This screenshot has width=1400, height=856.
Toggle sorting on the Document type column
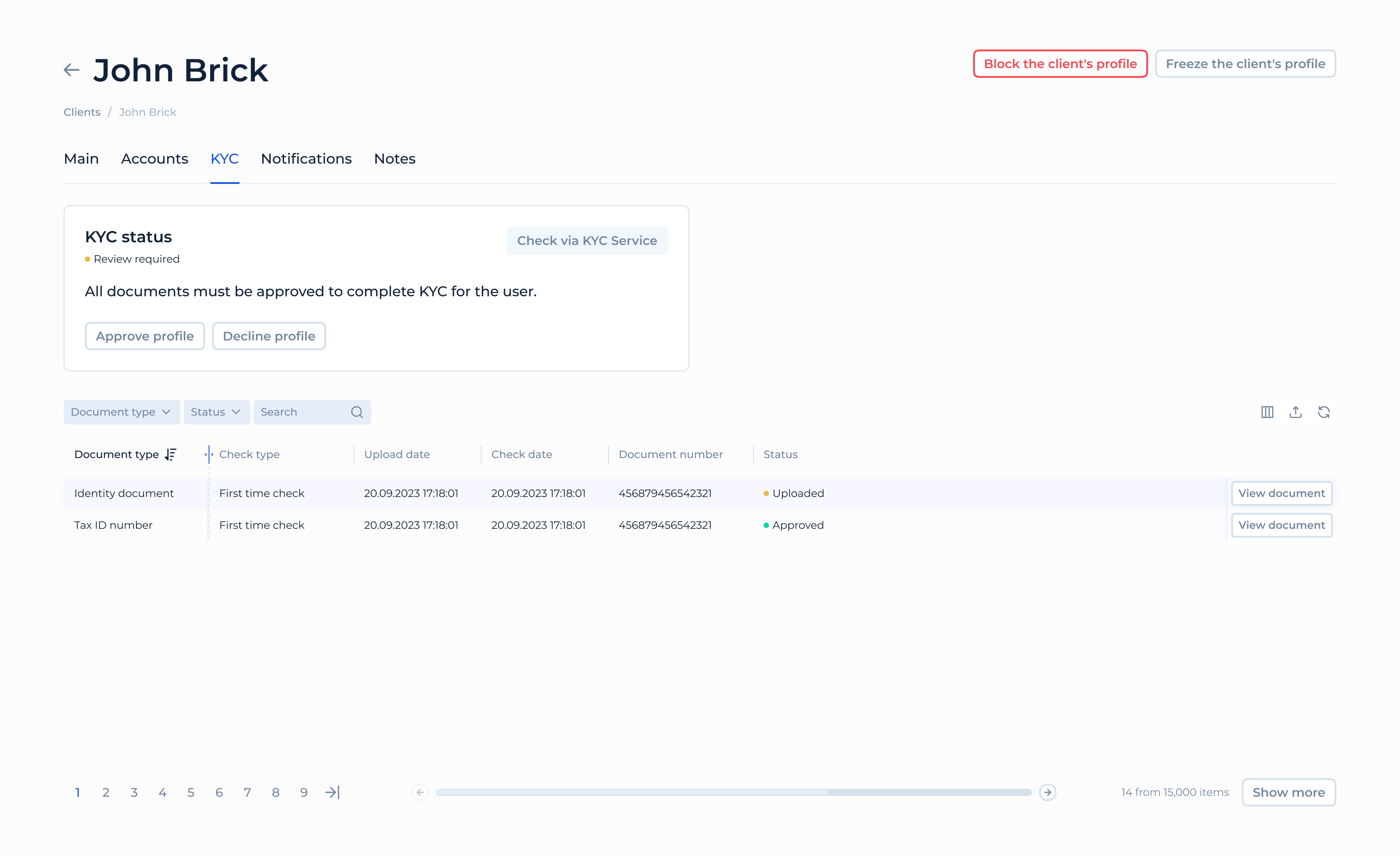click(x=170, y=454)
